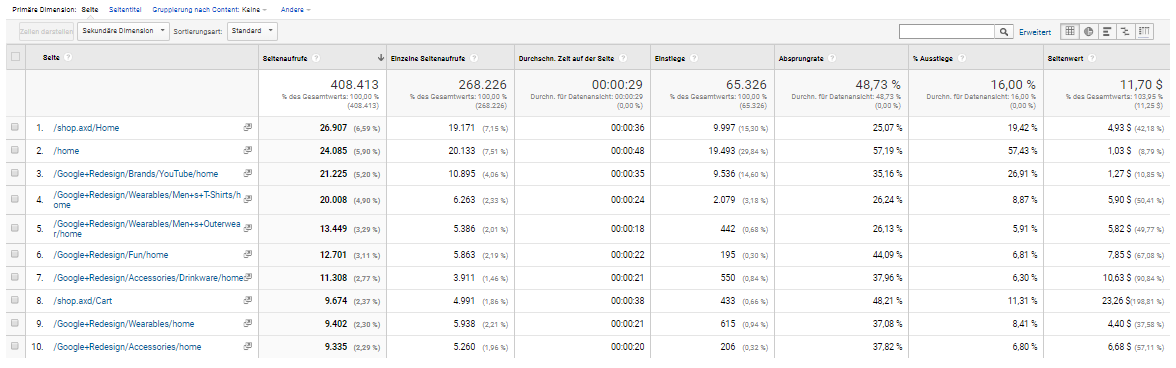Select the Seitentitel primary dimension

point(124,9)
